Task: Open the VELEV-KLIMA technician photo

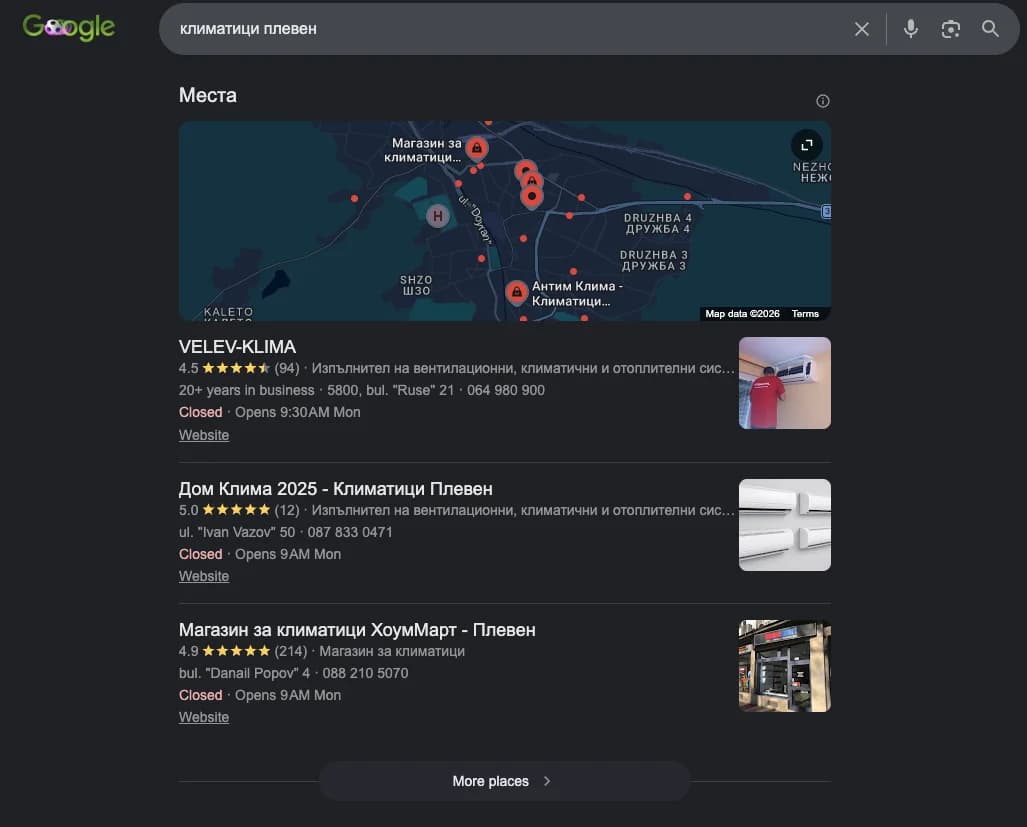Action: click(785, 383)
